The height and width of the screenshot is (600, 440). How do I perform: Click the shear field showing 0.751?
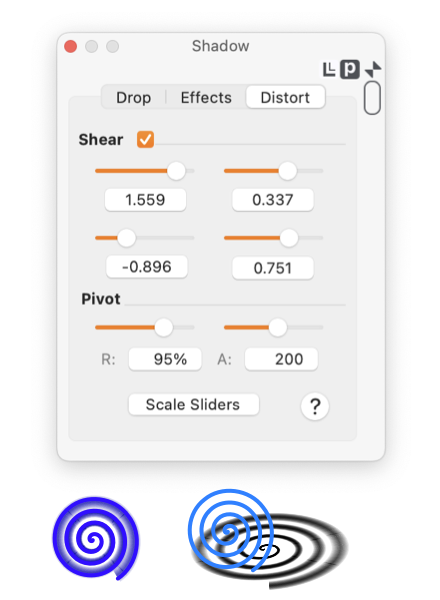tap(273, 268)
